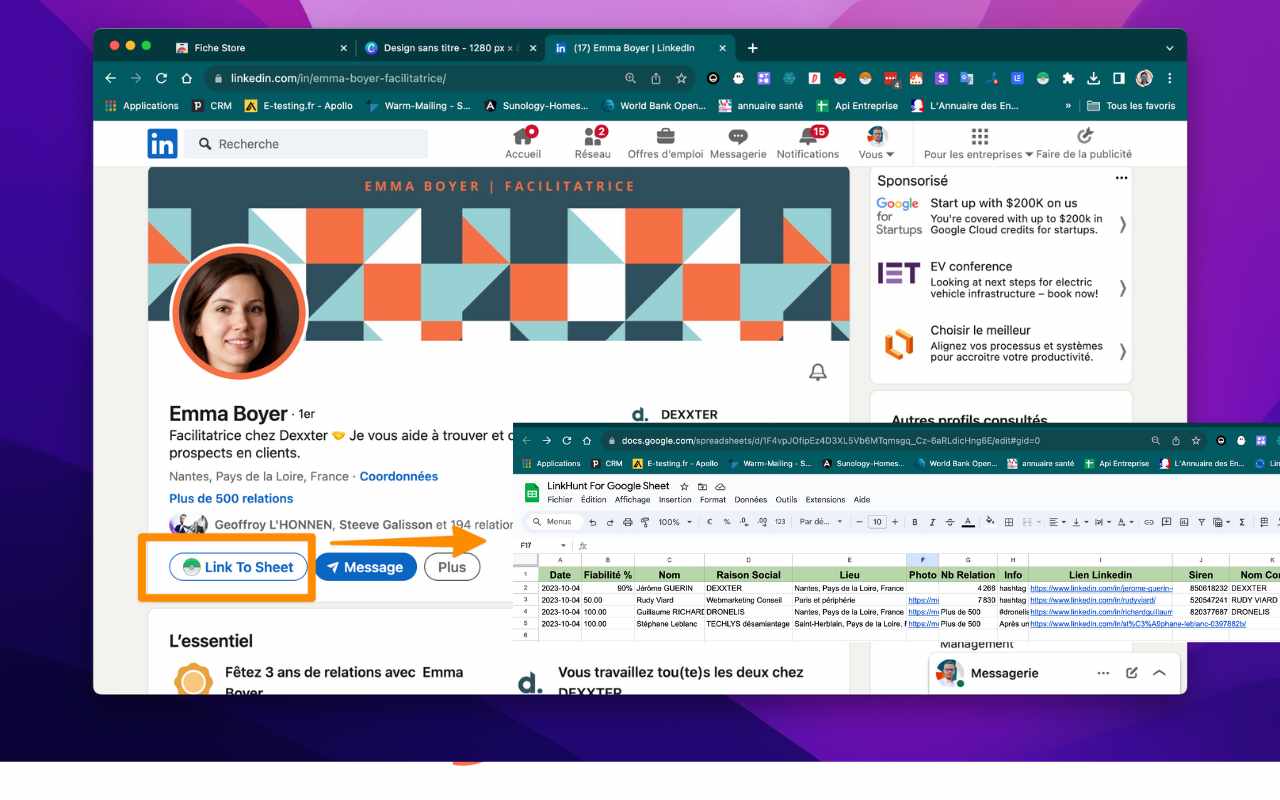The width and height of the screenshot is (1280, 800).
Task: Expand the Vous profile menu
Action: click(876, 143)
